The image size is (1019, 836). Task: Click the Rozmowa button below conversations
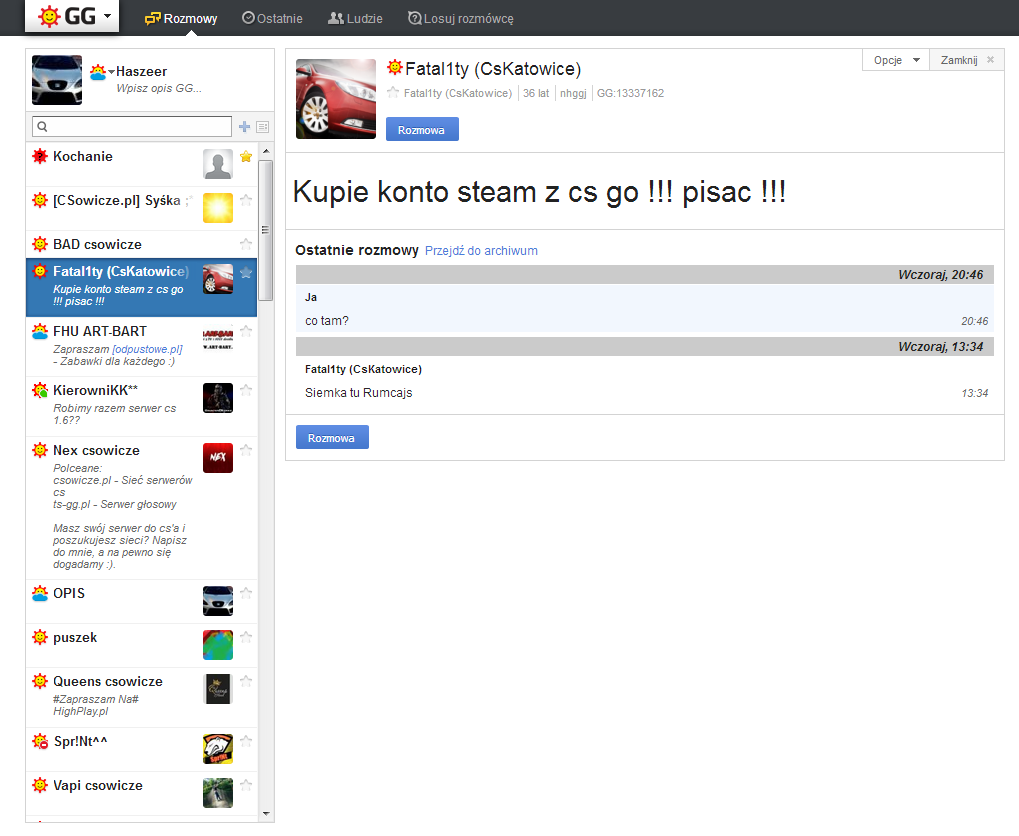(332, 438)
